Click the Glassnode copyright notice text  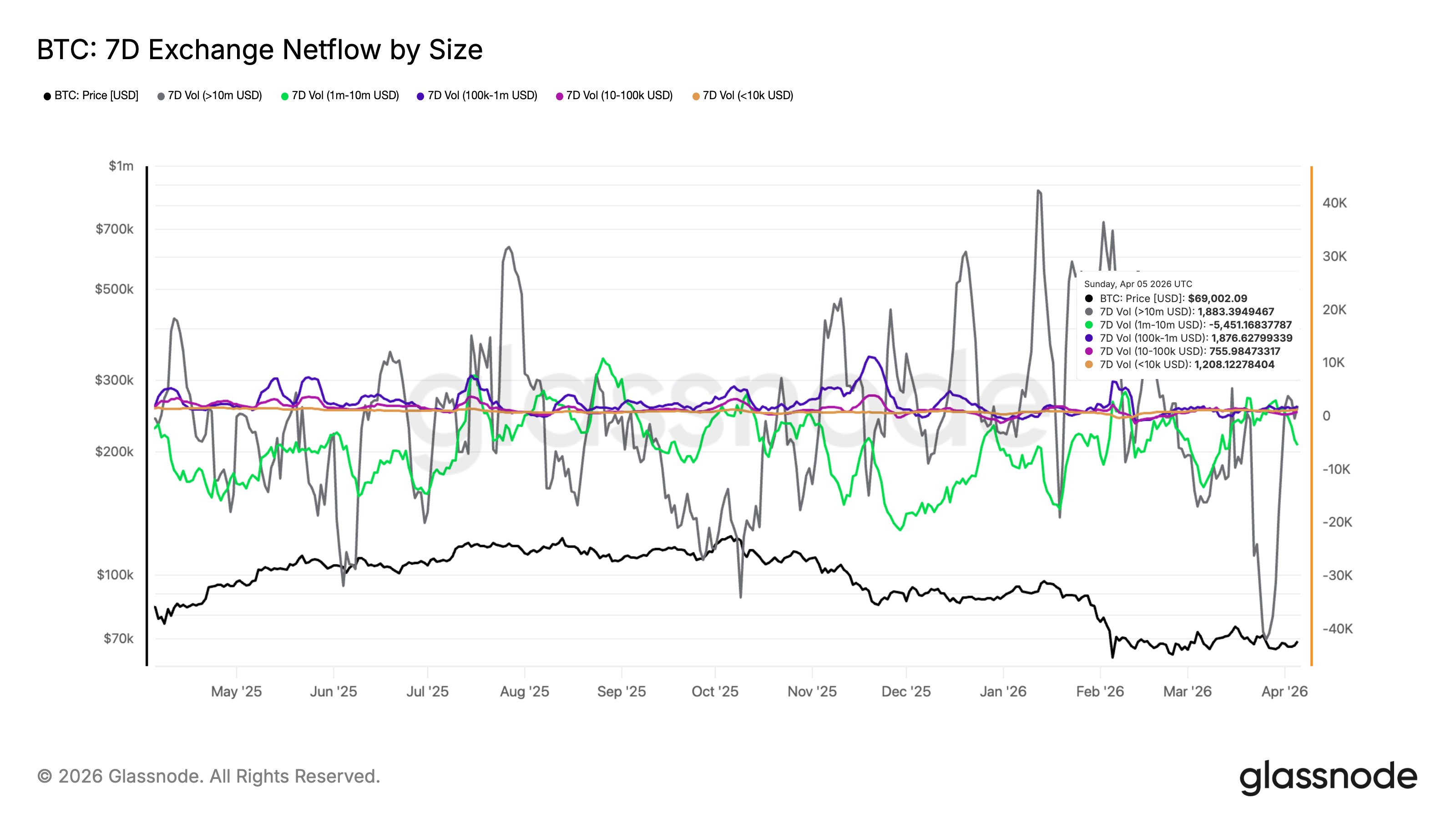coord(208,776)
